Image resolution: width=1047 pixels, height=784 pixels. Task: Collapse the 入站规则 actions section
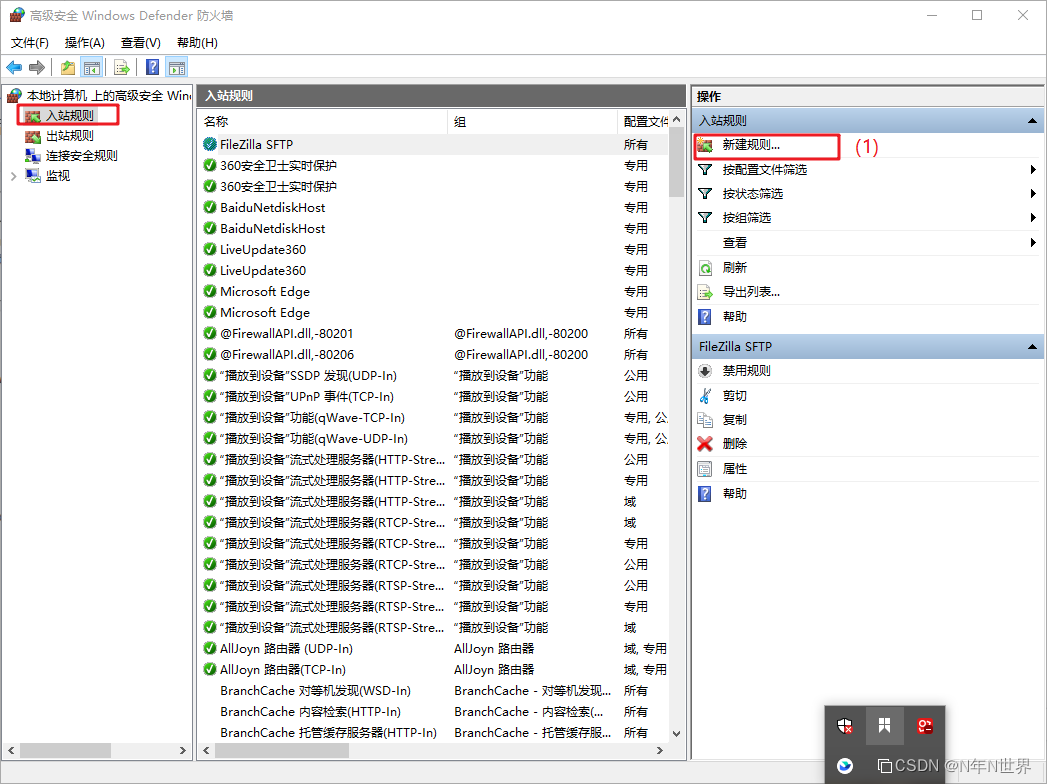[1032, 121]
